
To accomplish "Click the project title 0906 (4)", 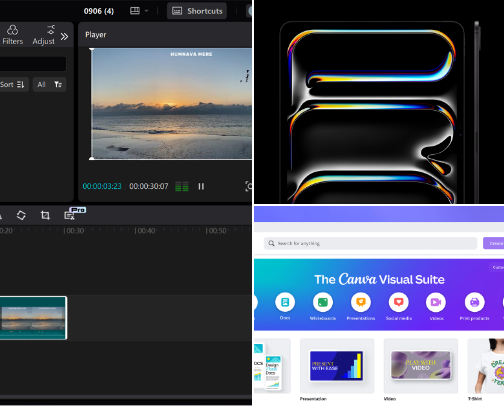I will 99,11.
